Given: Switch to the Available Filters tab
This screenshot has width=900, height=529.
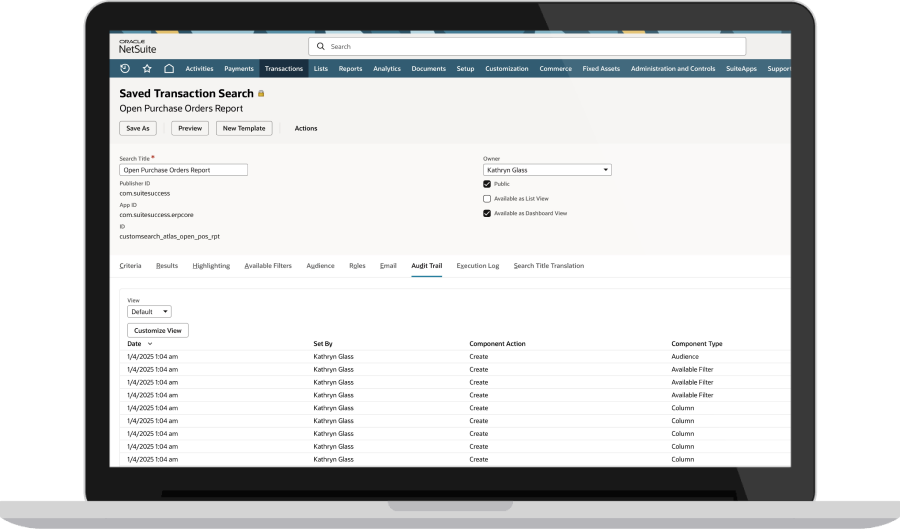Looking at the screenshot, I should click(x=268, y=266).
